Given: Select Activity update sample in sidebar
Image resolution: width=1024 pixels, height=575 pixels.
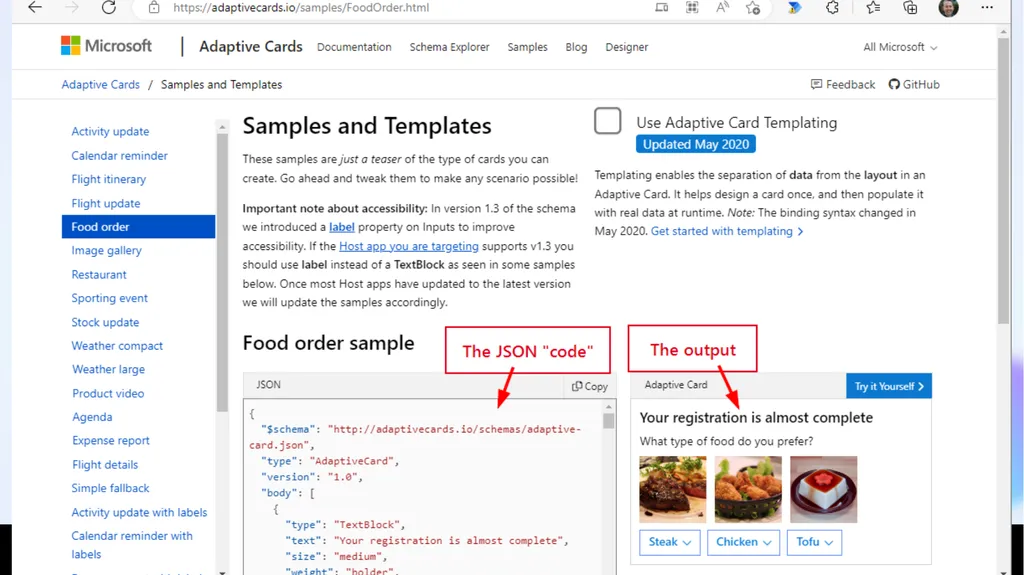Looking at the screenshot, I should 110,131.
